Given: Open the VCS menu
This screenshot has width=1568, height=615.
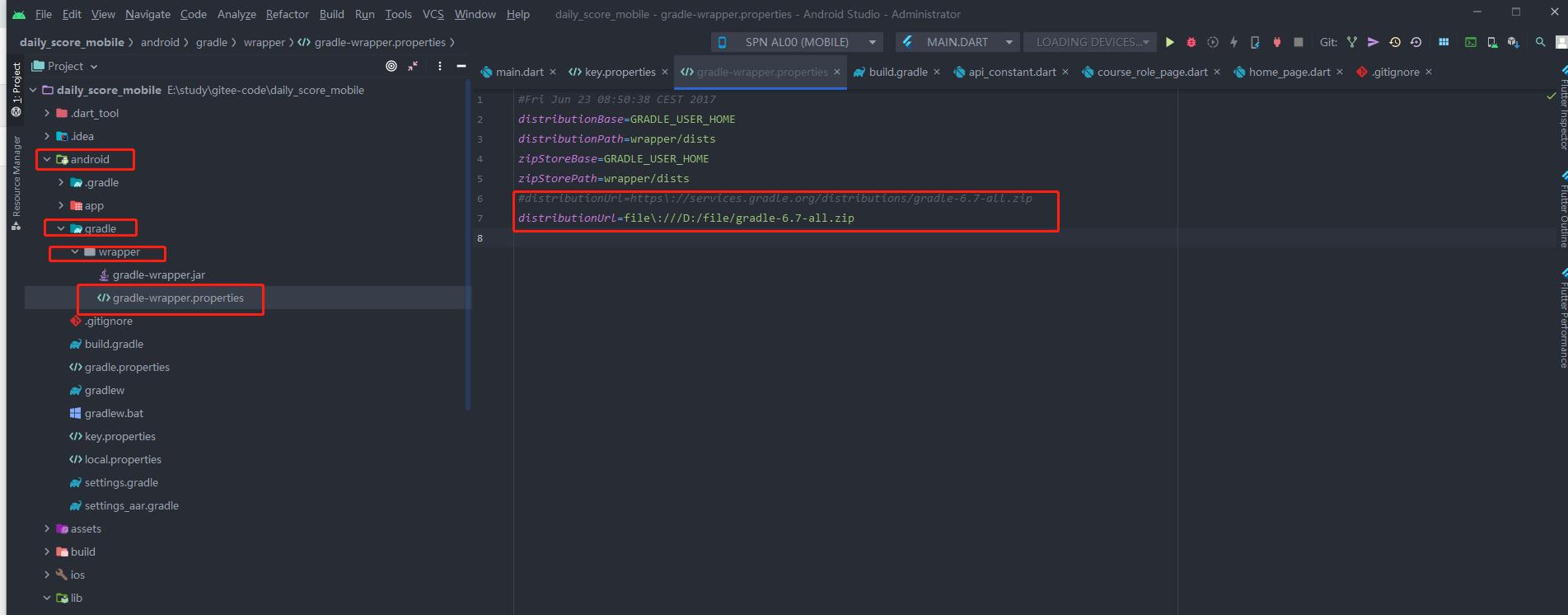Looking at the screenshot, I should [x=433, y=14].
